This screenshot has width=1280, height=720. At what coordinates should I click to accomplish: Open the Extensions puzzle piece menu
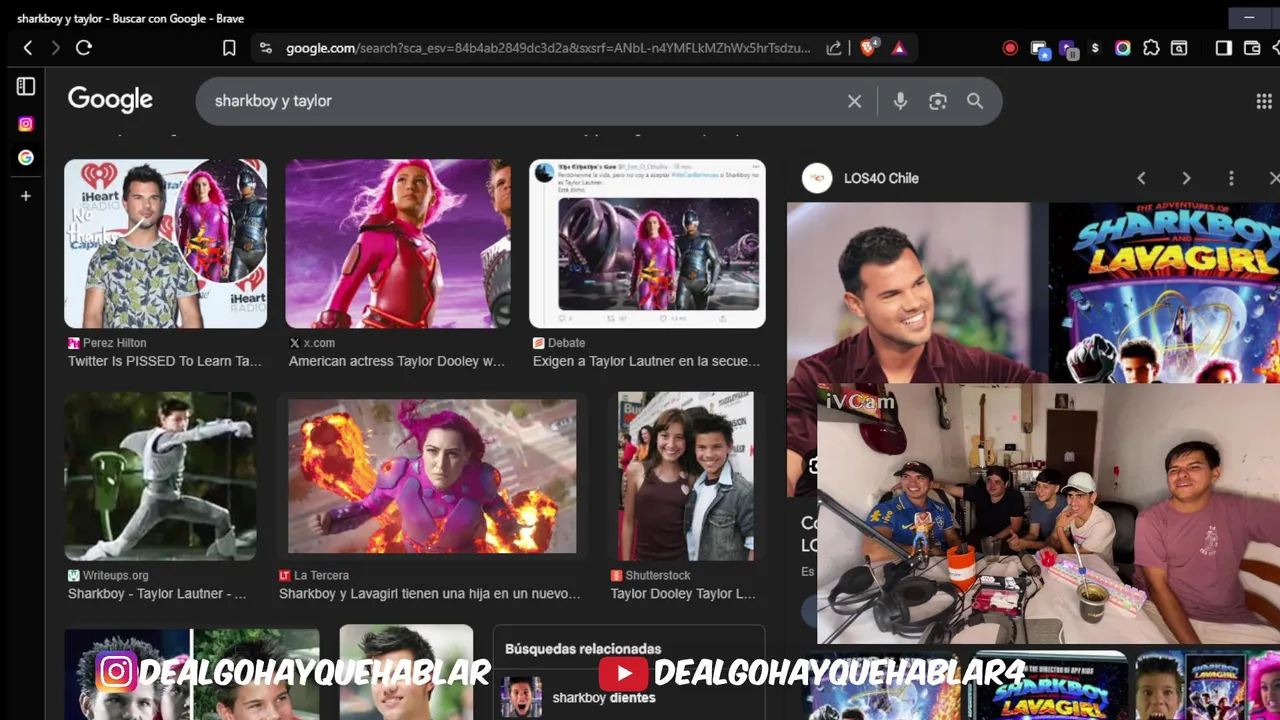1151,48
